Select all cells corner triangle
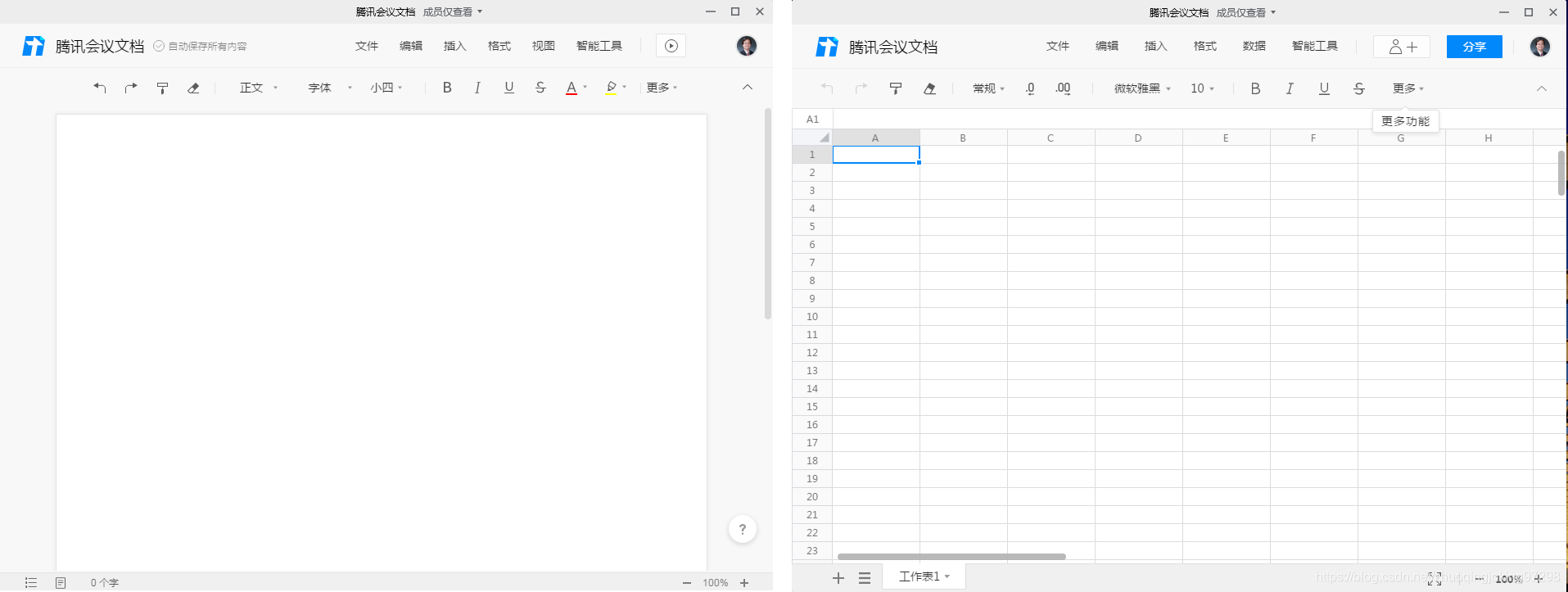The image size is (1568, 592). click(825, 138)
